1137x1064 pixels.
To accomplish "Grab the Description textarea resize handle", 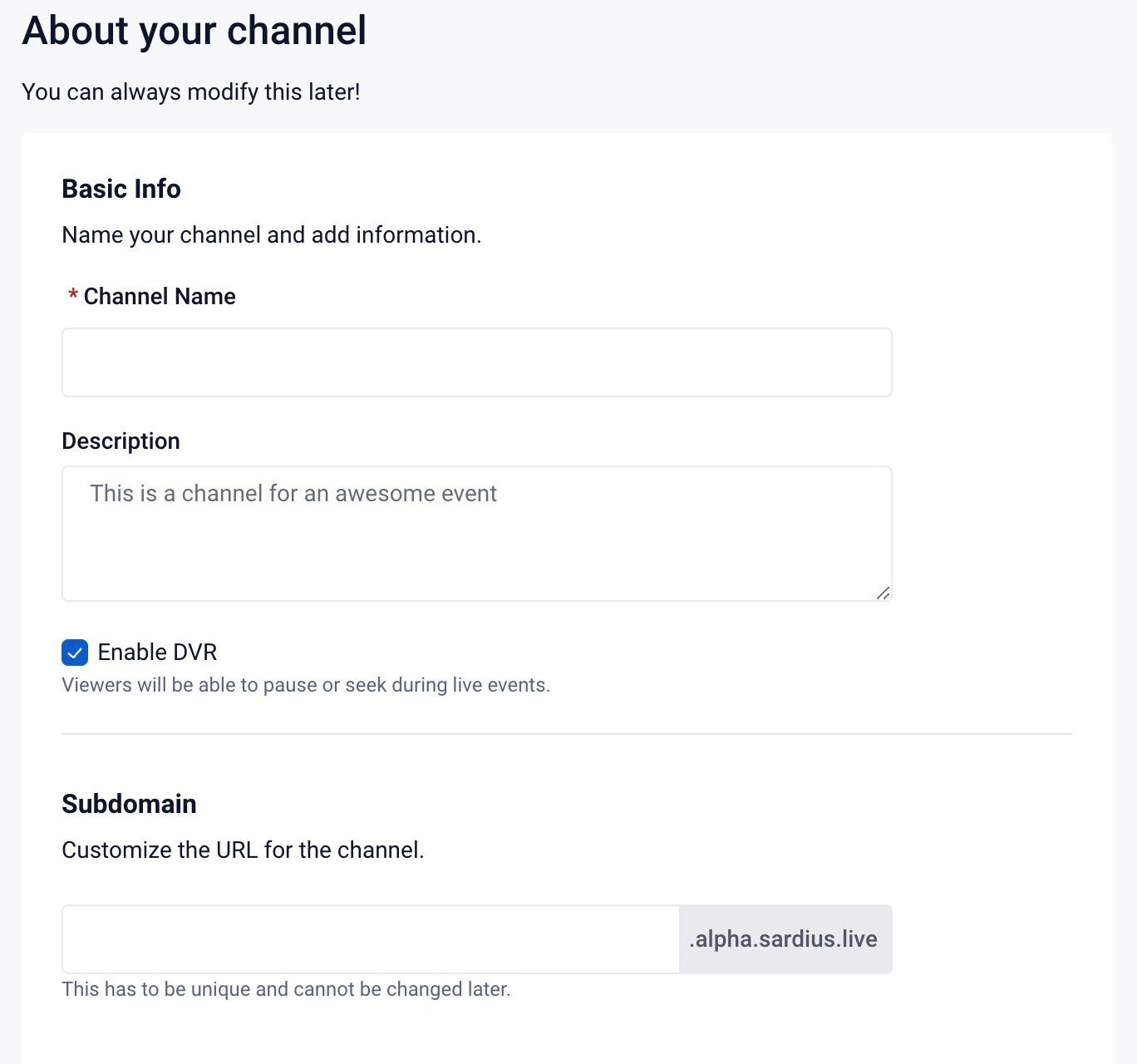I will (884, 593).
